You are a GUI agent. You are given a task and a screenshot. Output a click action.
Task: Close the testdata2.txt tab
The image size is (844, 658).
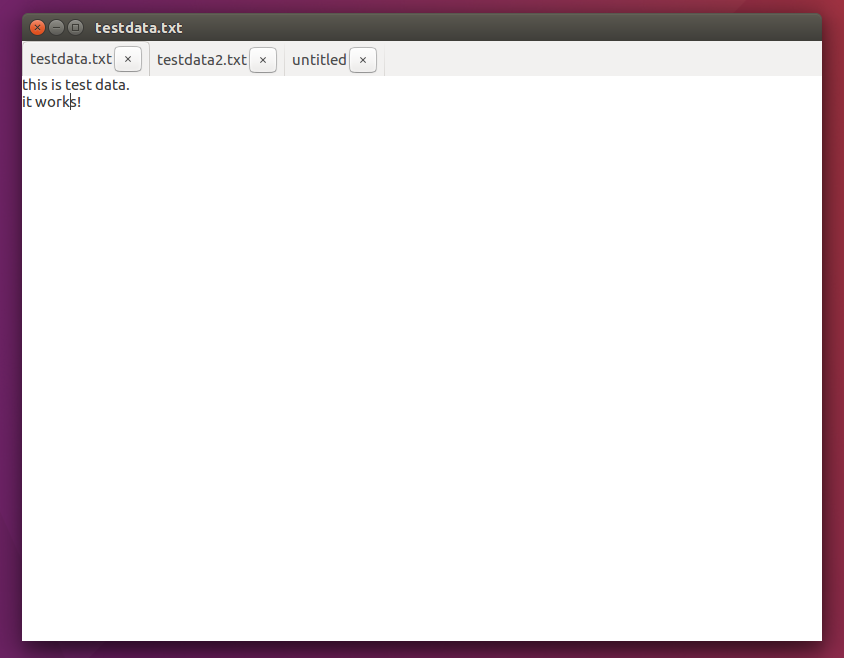[262, 59]
